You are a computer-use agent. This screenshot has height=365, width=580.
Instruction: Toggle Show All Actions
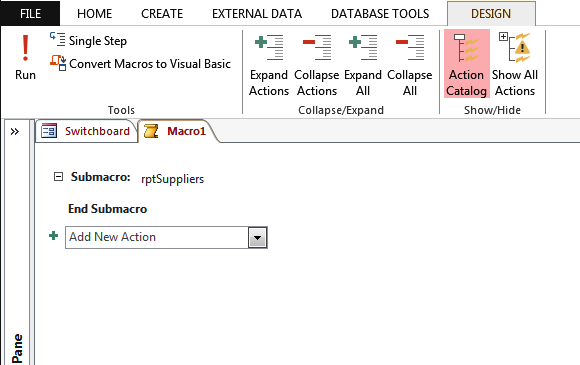point(515,64)
